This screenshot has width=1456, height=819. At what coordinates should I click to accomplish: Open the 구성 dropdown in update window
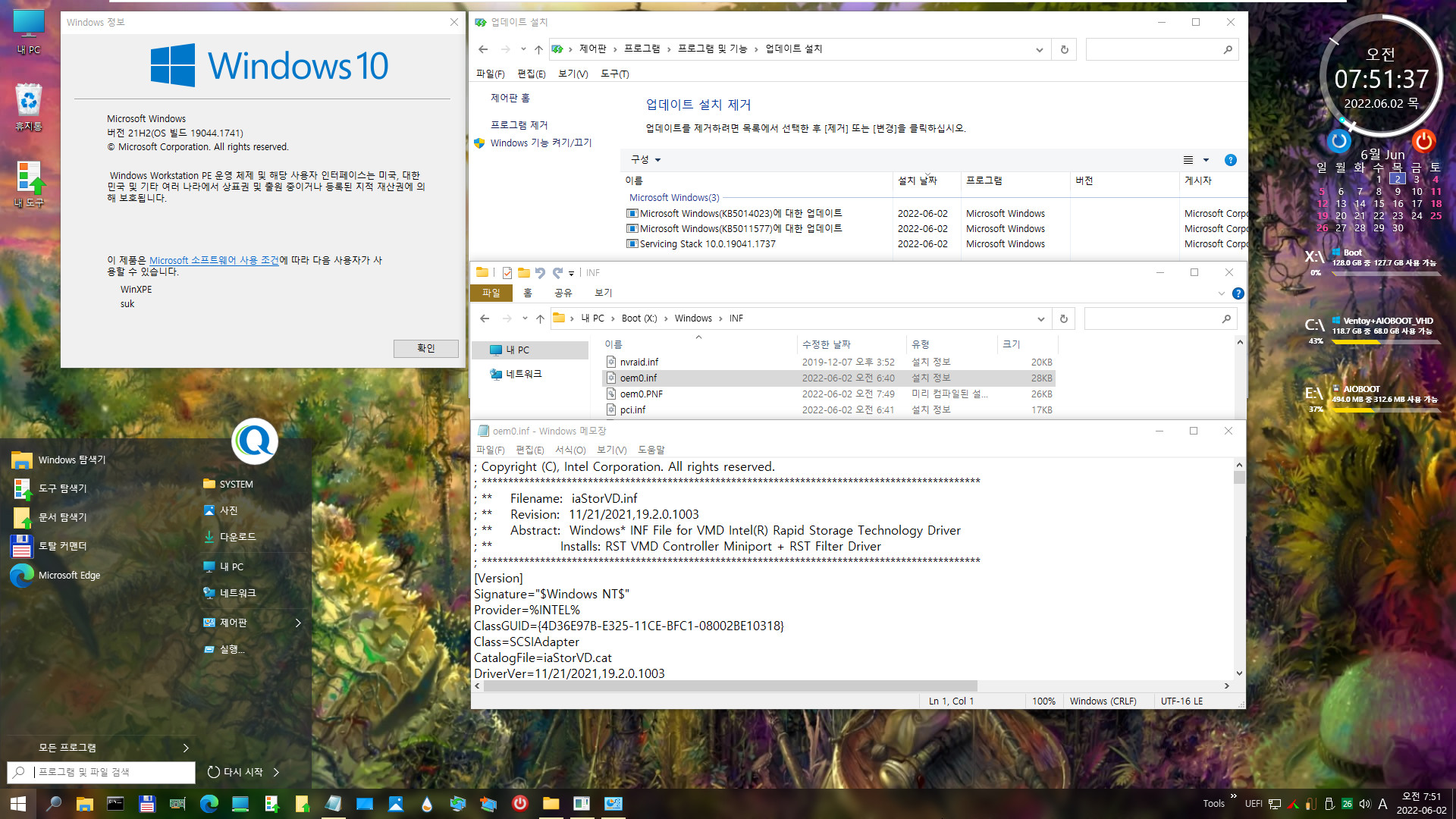pos(646,160)
